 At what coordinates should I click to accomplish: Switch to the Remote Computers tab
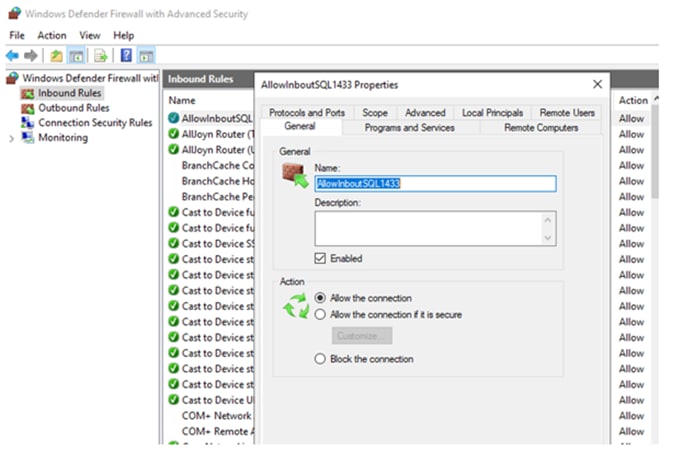click(x=541, y=128)
